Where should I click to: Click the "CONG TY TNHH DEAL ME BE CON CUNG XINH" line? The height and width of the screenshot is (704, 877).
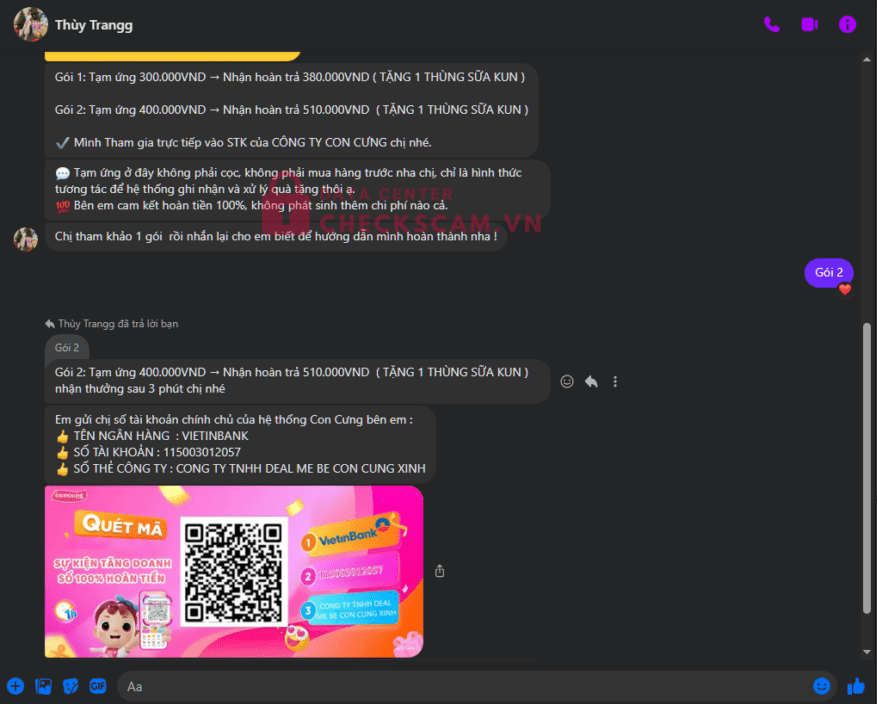point(241,469)
